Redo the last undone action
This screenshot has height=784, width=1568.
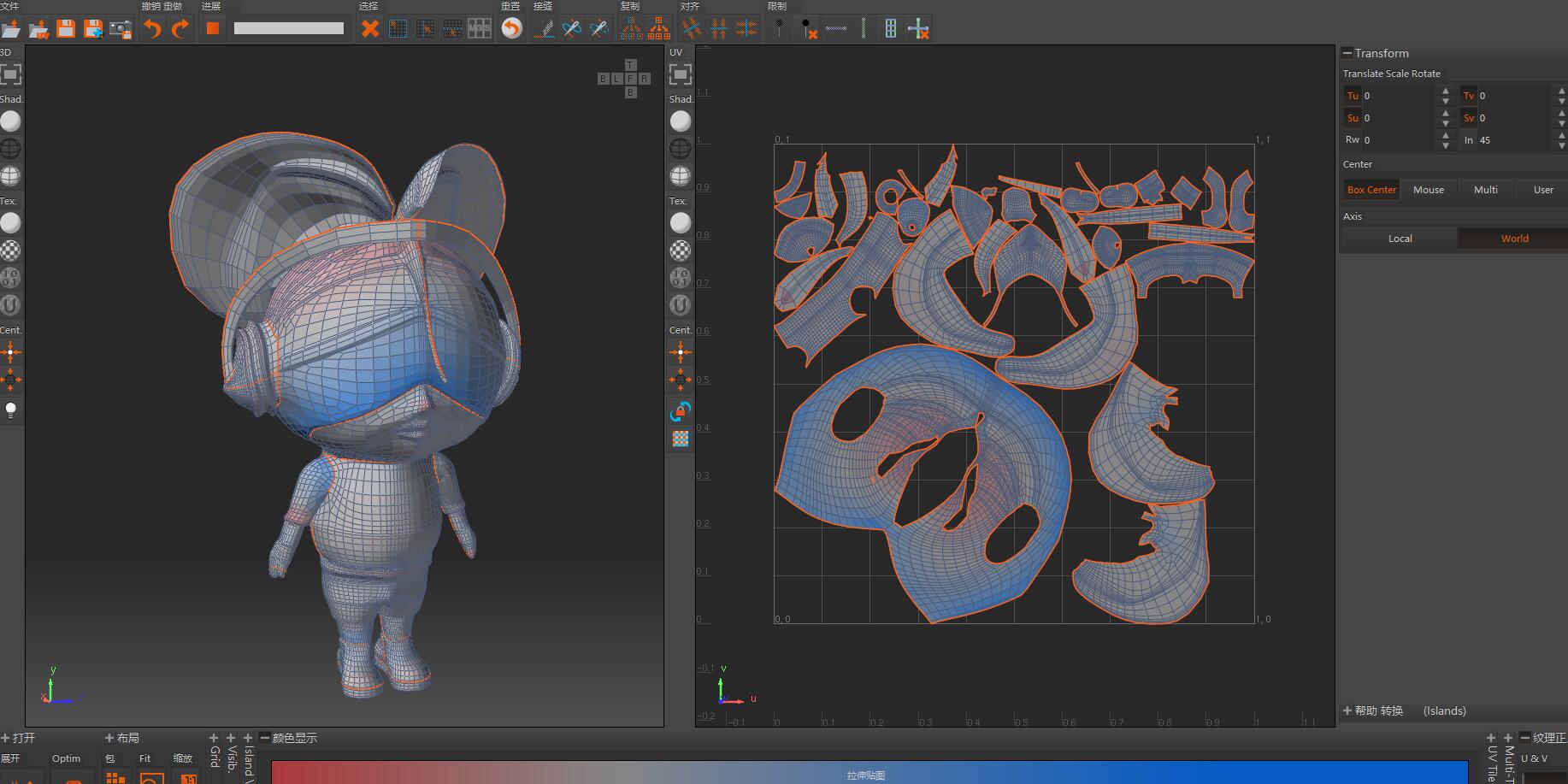(x=180, y=29)
